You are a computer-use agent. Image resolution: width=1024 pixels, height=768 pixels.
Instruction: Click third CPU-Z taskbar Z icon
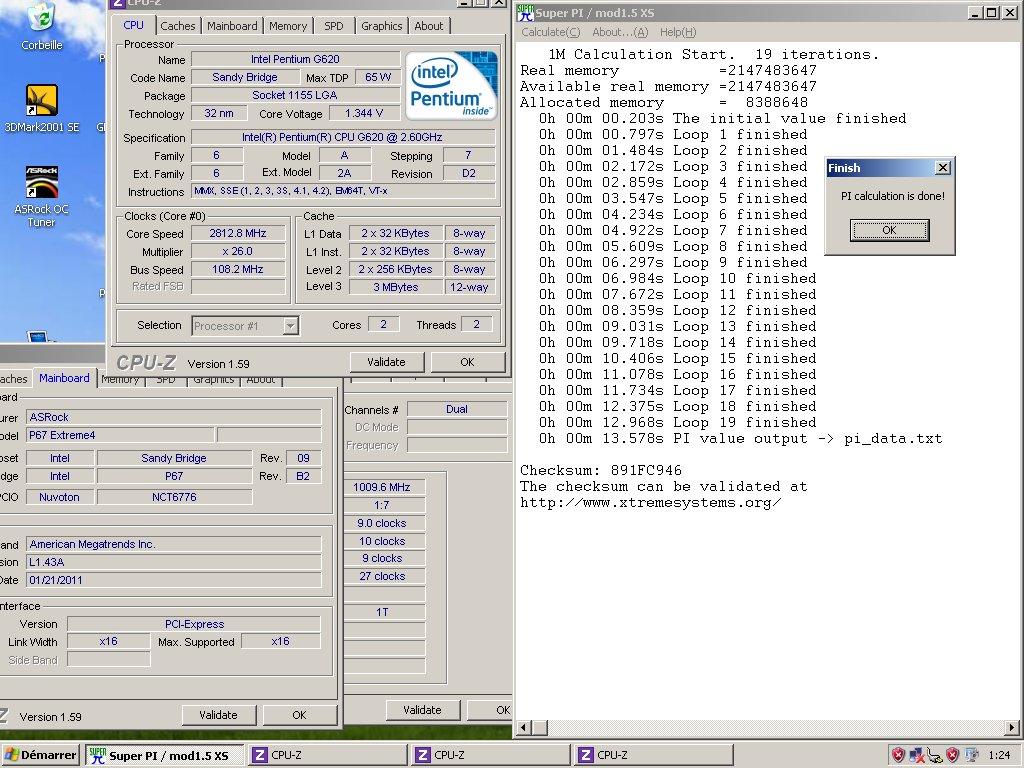pyautogui.click(x=586, y=755)
